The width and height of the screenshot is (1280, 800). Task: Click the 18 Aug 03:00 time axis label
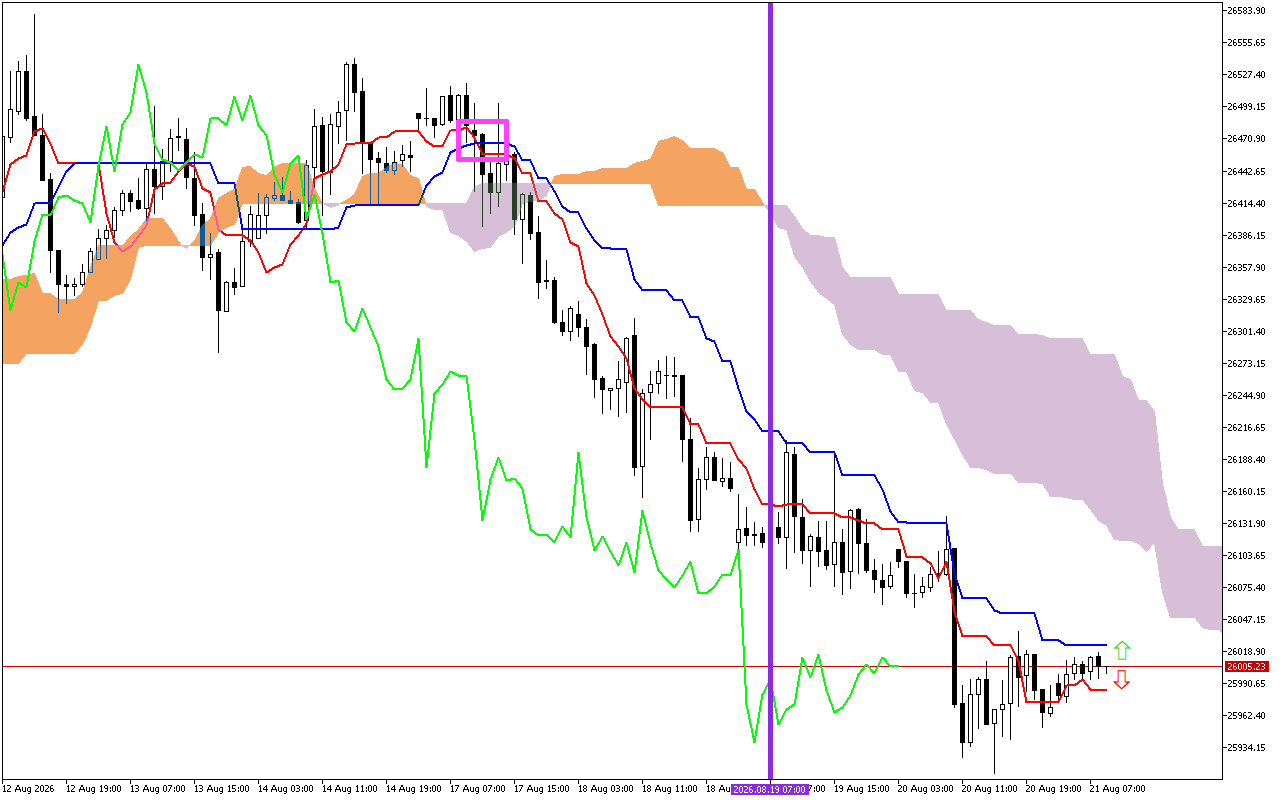tap(606, 789)
